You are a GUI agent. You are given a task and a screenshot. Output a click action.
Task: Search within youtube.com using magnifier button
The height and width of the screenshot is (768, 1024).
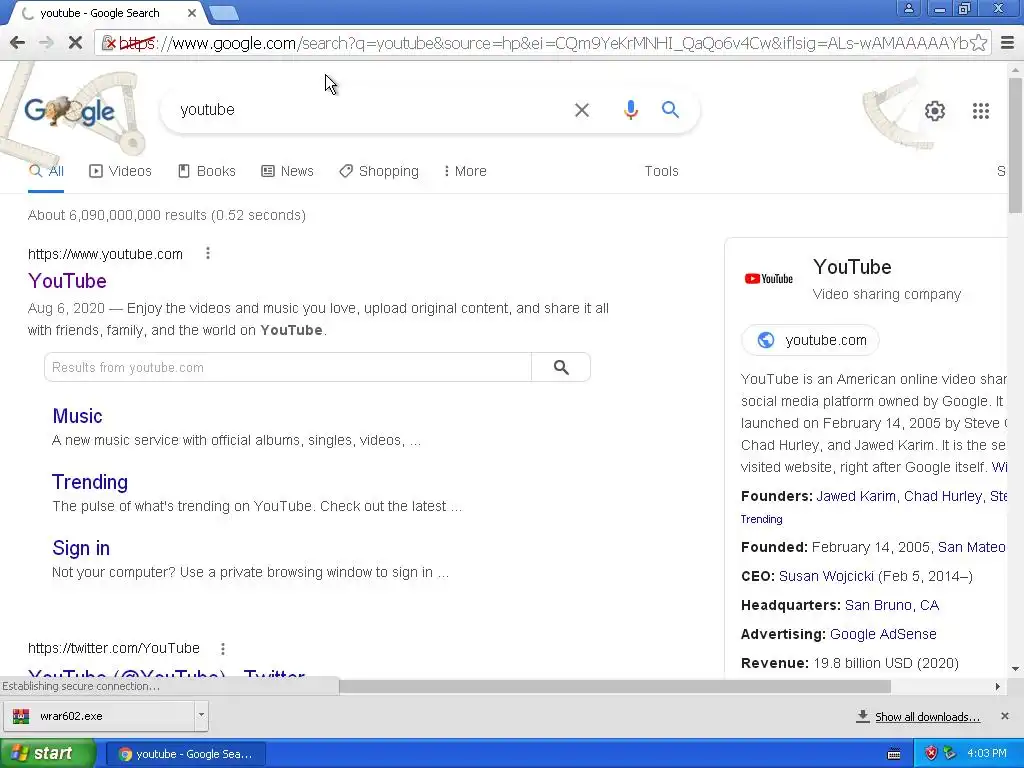click(x=561, y=367)
